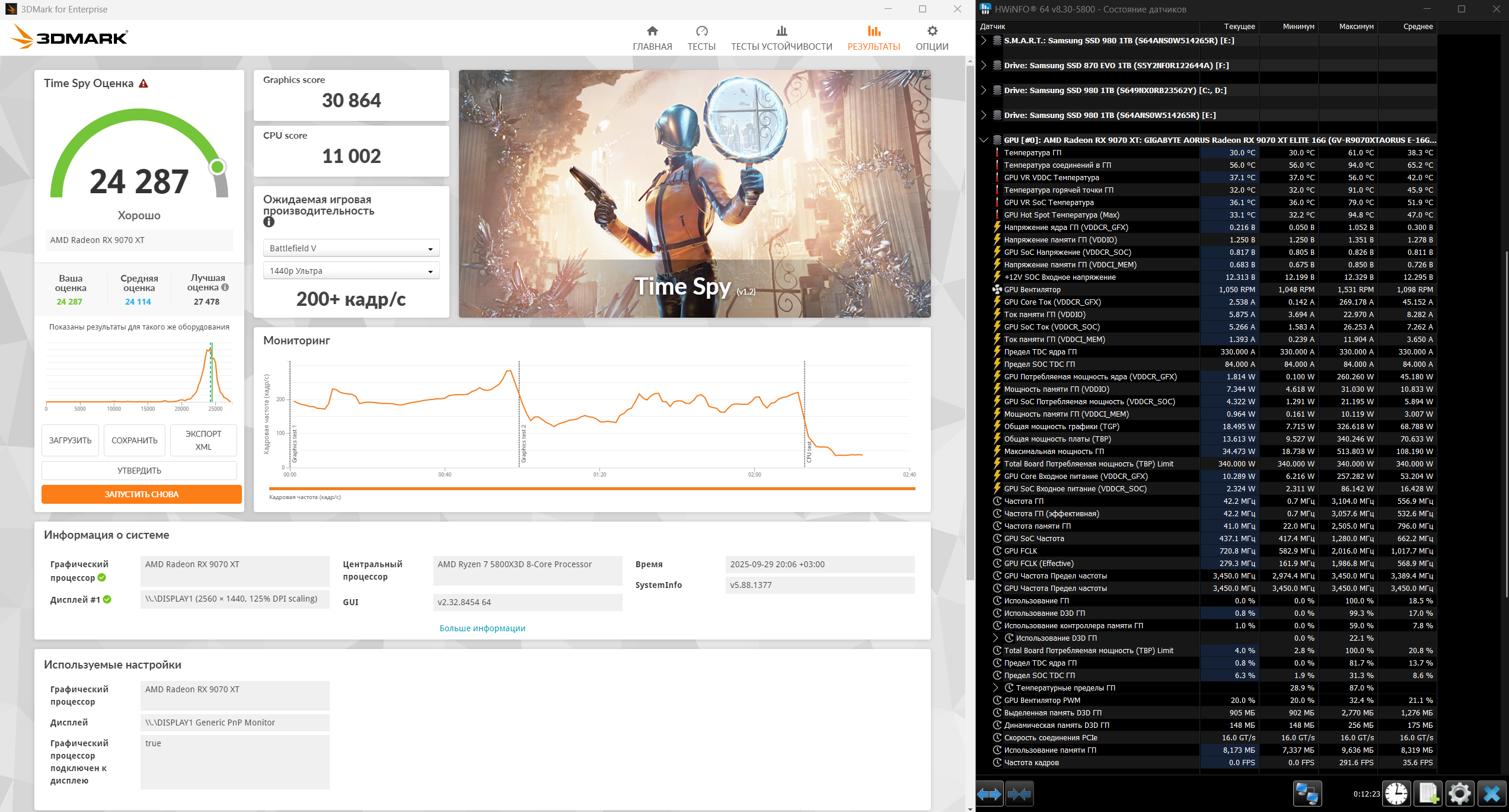Expand the Samsung SSD 870 EVO drive node
This screenshot has height=812, width=1509.
(984, 66)
